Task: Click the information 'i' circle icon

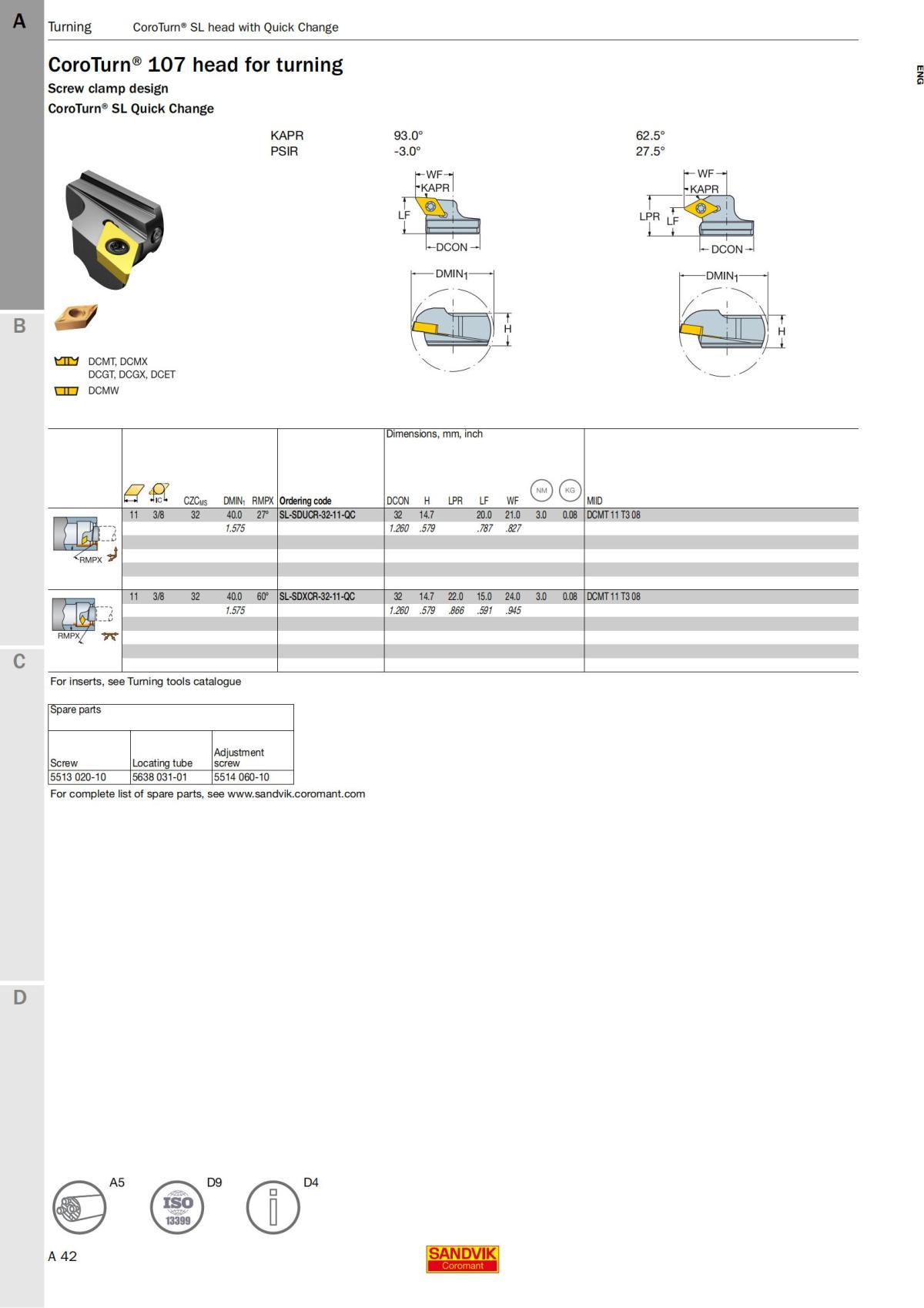Action: (273, 1207)
